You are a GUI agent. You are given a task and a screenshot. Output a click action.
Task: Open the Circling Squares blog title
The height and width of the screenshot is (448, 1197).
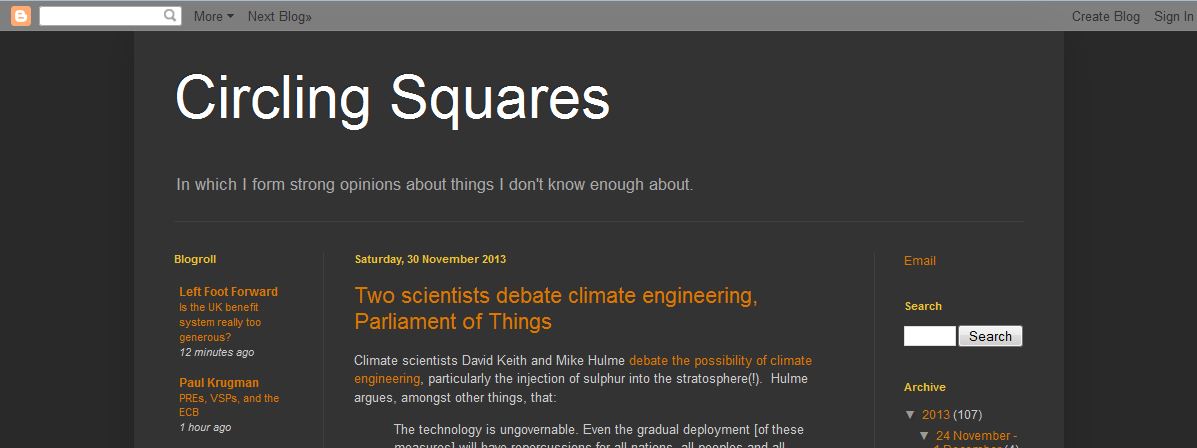coord(392,99)
